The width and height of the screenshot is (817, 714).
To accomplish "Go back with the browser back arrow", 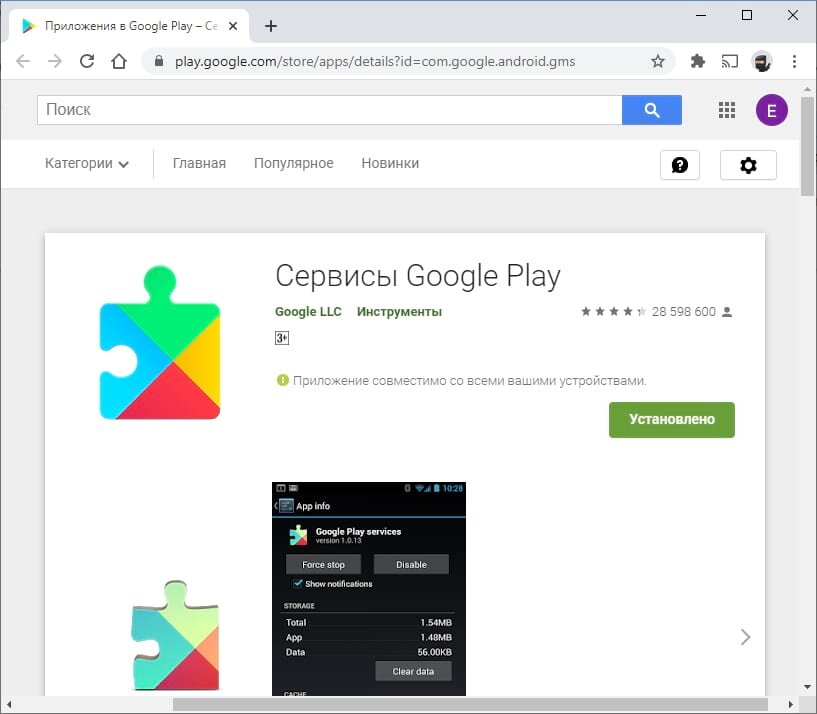I will (x=23, y=61).
